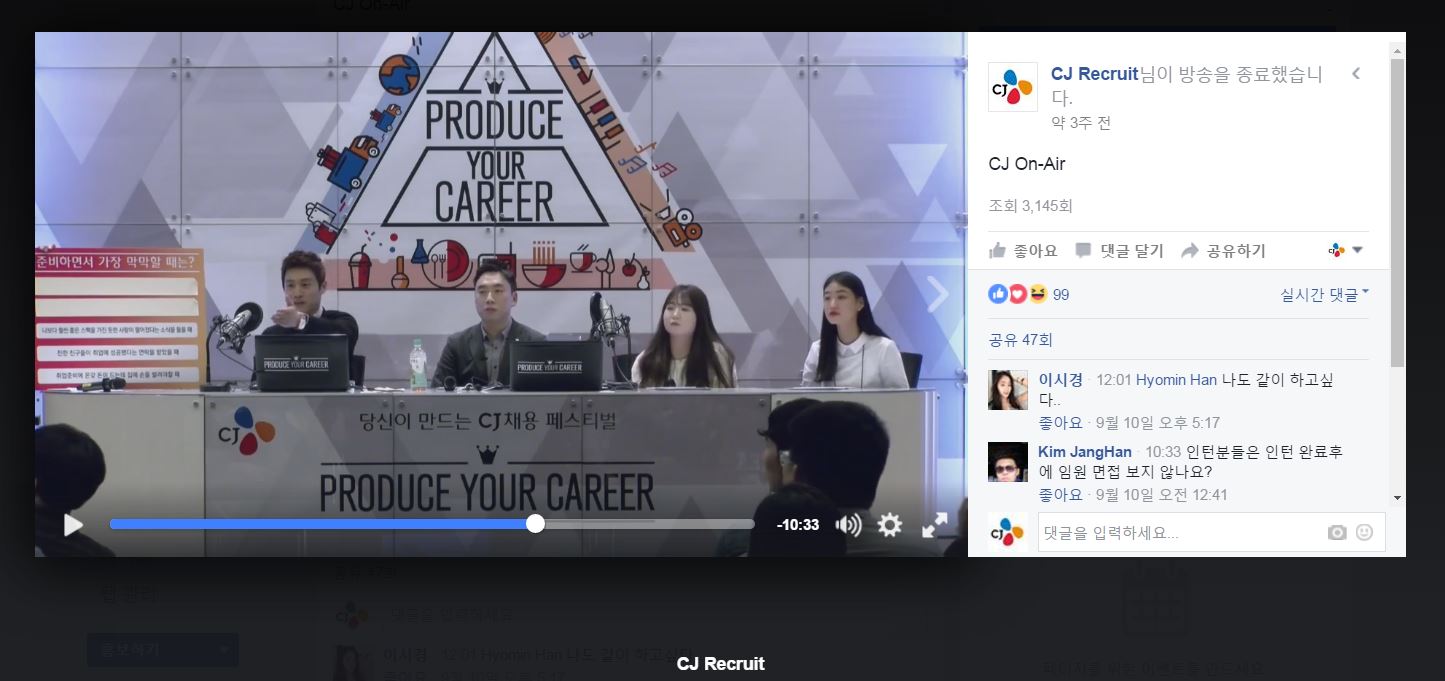Viewport: 1445px width, 681px height.
Task: View the 공유 47회 shares
Action: pos(1020,340)
